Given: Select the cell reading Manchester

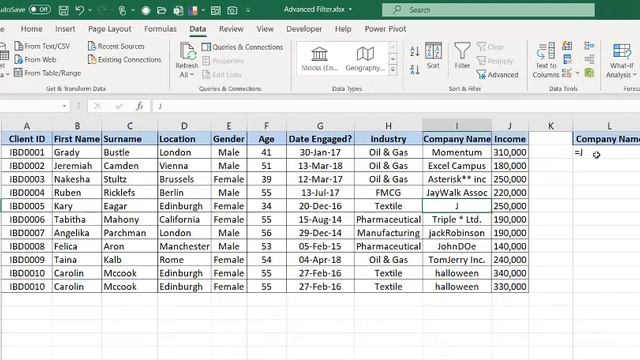Looking at the screenshot, I should click(184, 246).
